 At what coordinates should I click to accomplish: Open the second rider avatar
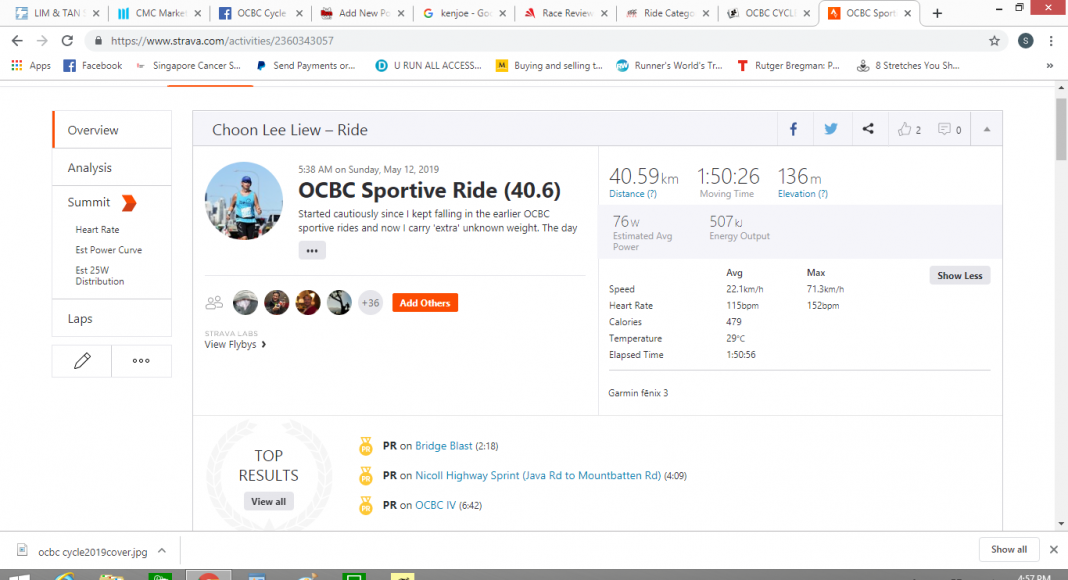(x=277, y=302)
